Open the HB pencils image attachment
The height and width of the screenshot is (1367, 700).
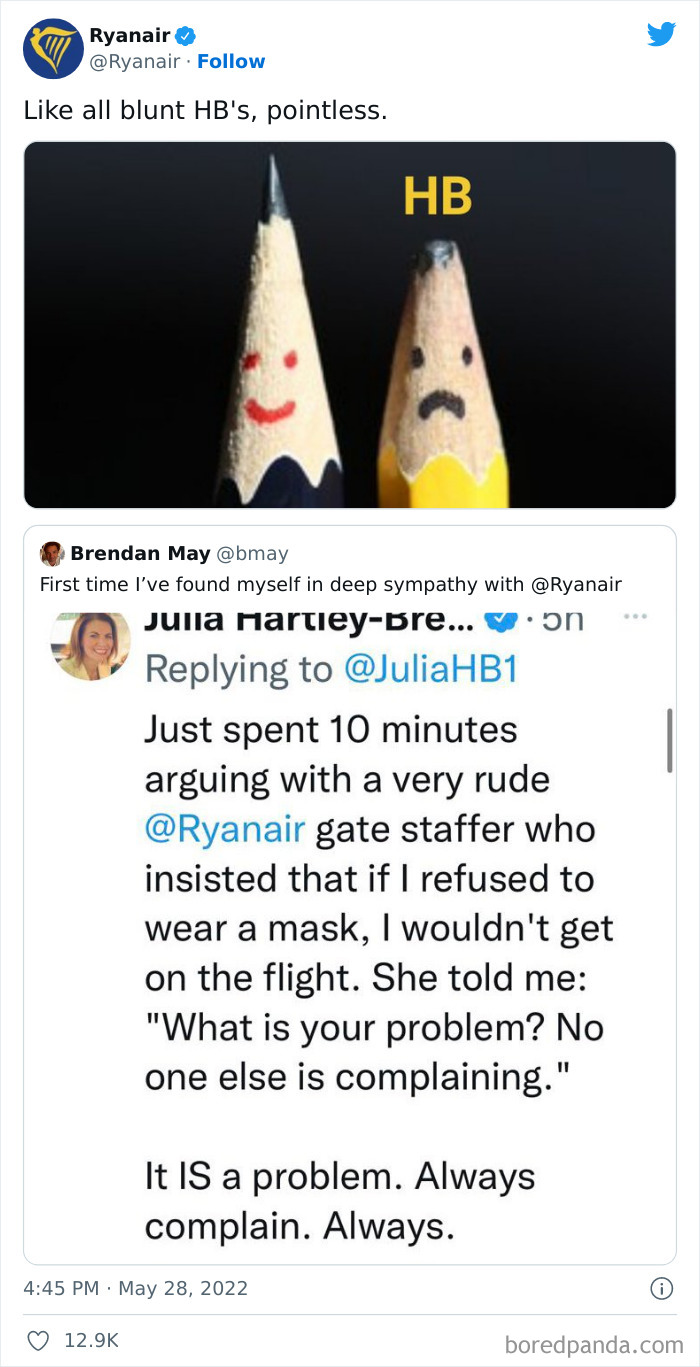click(x=350, y=326)
